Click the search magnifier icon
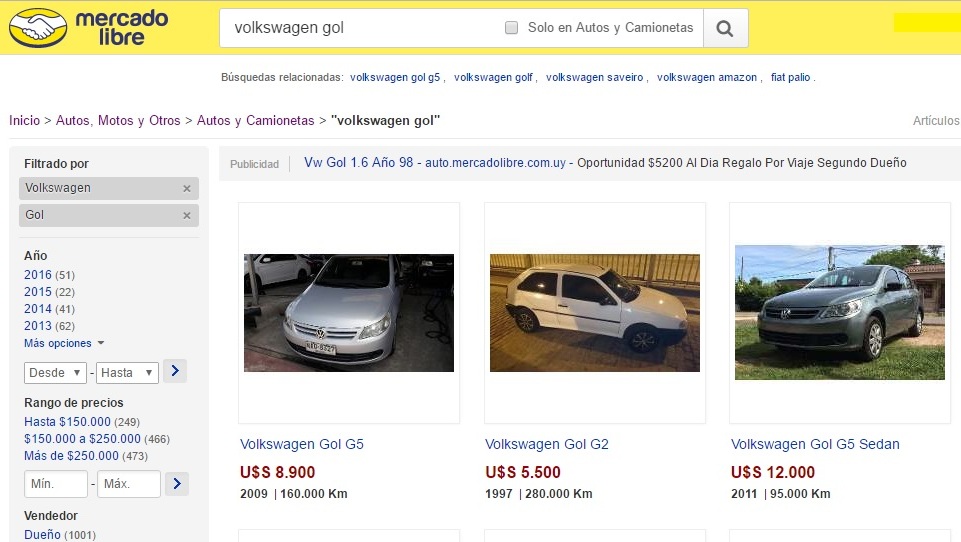Screen dimensions: 961x542 pyautogui.click(x=725, y=28)
